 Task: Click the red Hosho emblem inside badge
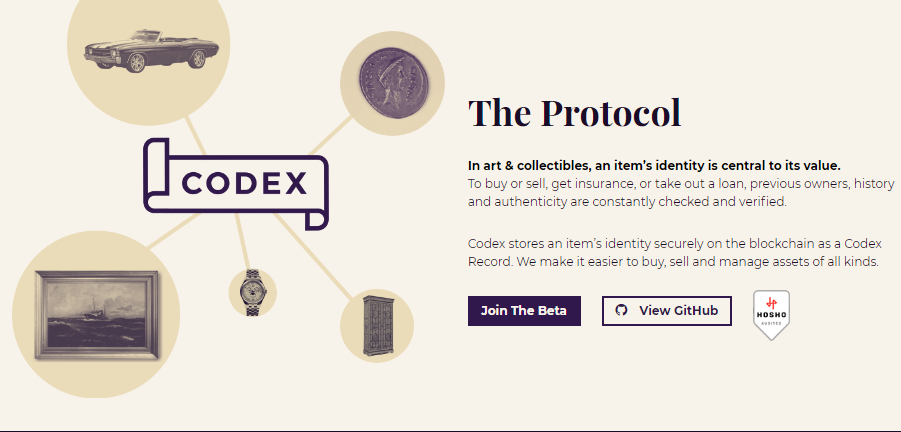[x=771, y=303]
